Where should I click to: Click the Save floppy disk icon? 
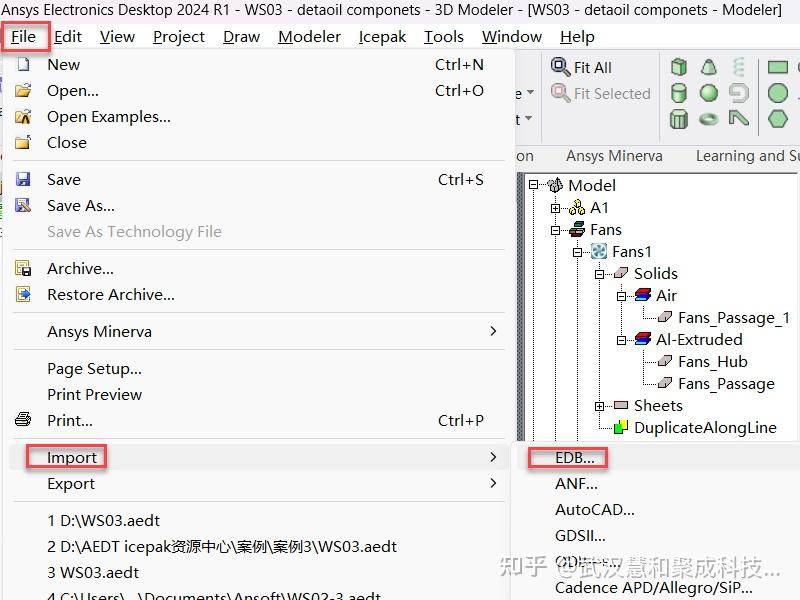click(x=23, y=179)
